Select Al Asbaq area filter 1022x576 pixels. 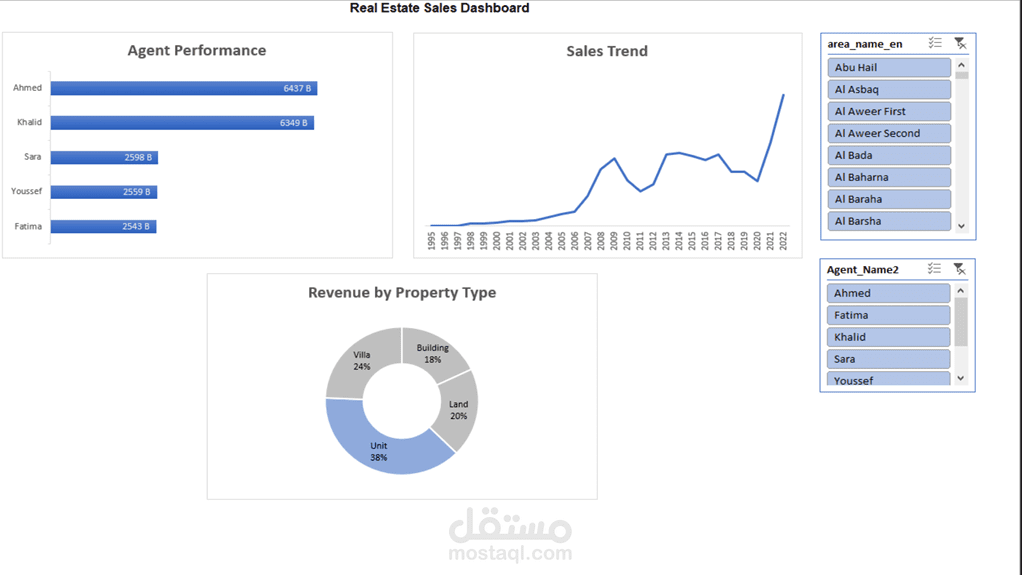coord(889,89)
